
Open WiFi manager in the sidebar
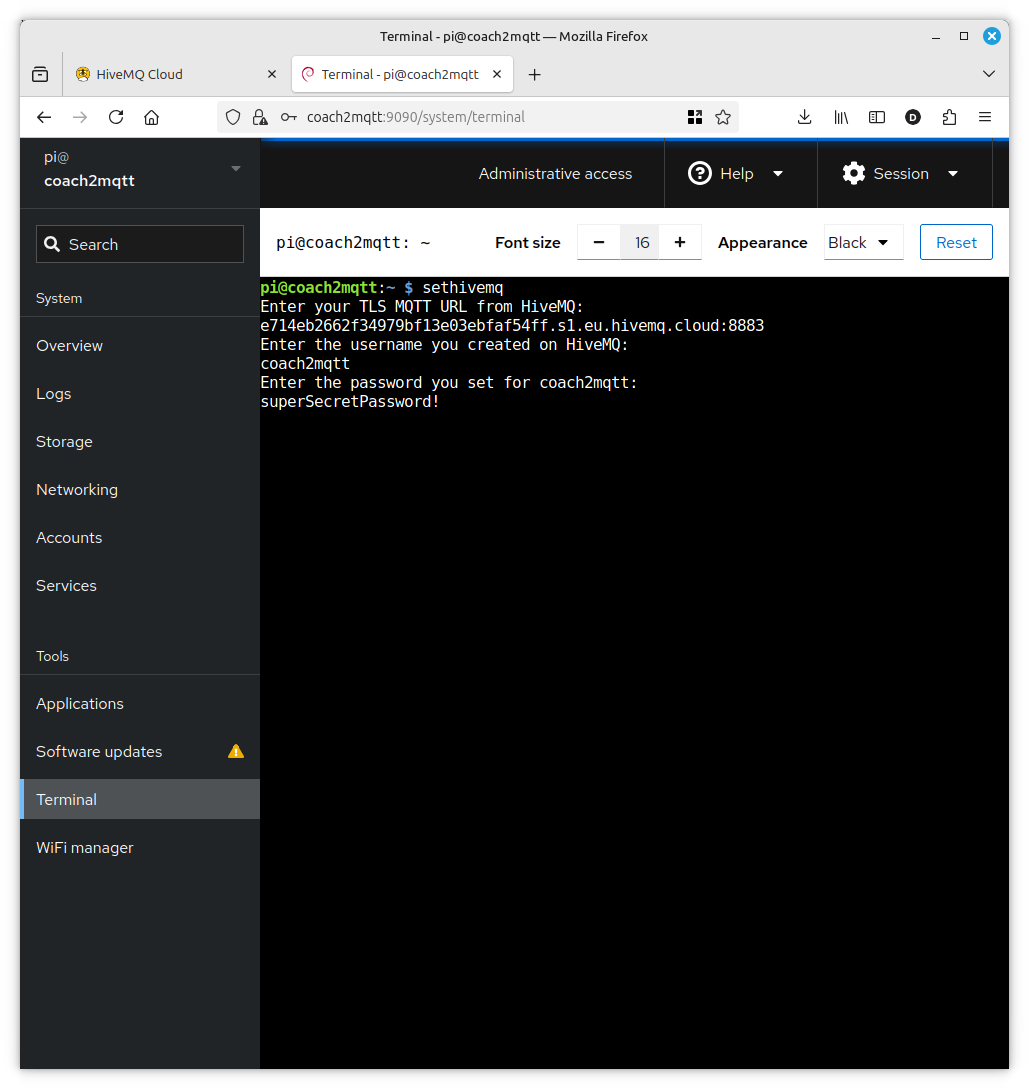[x=85, y=847]
